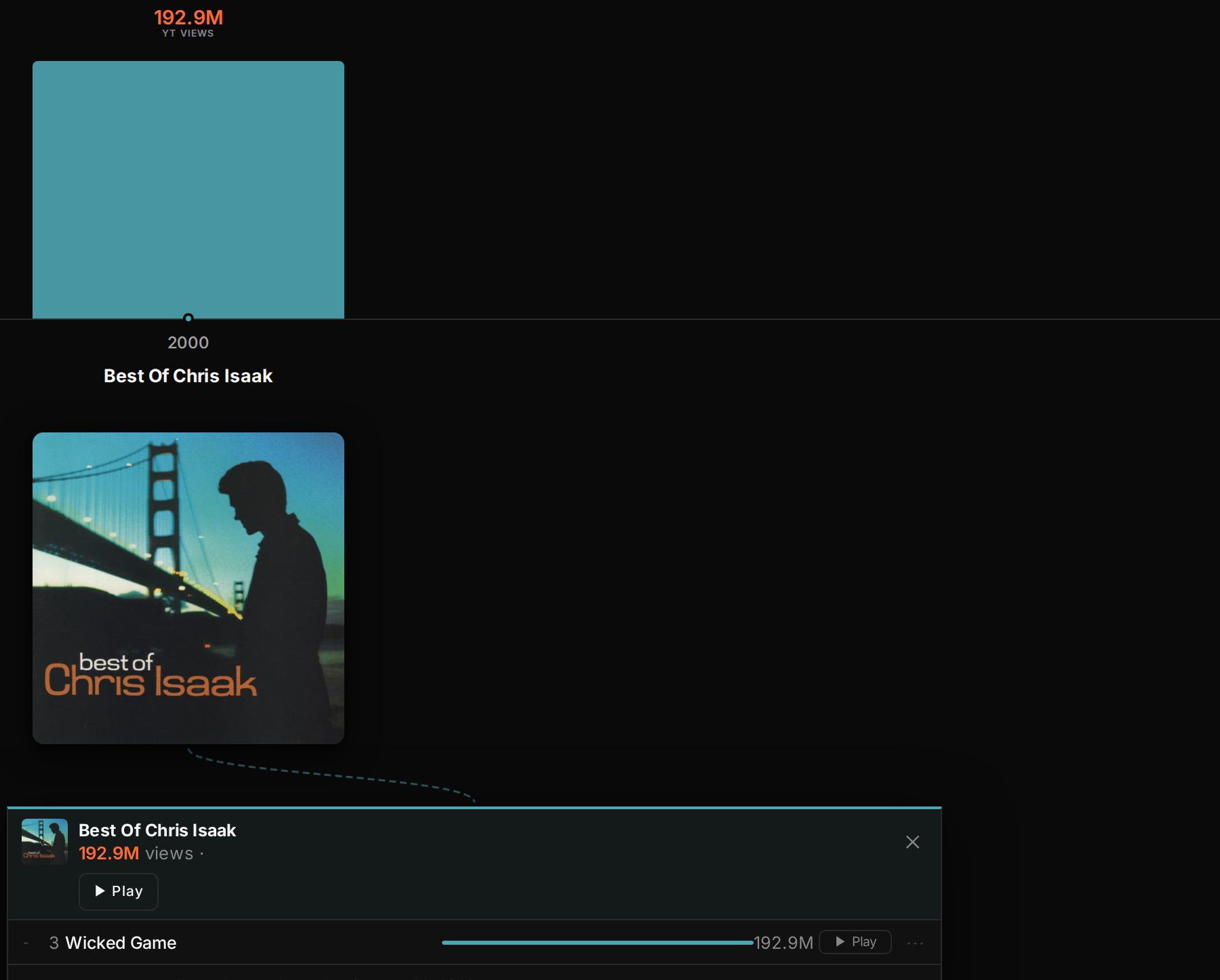Click the YT VIEWS caption above the bar
Image resolution: width=1220 pixels, height=980 pixels.
188,33
